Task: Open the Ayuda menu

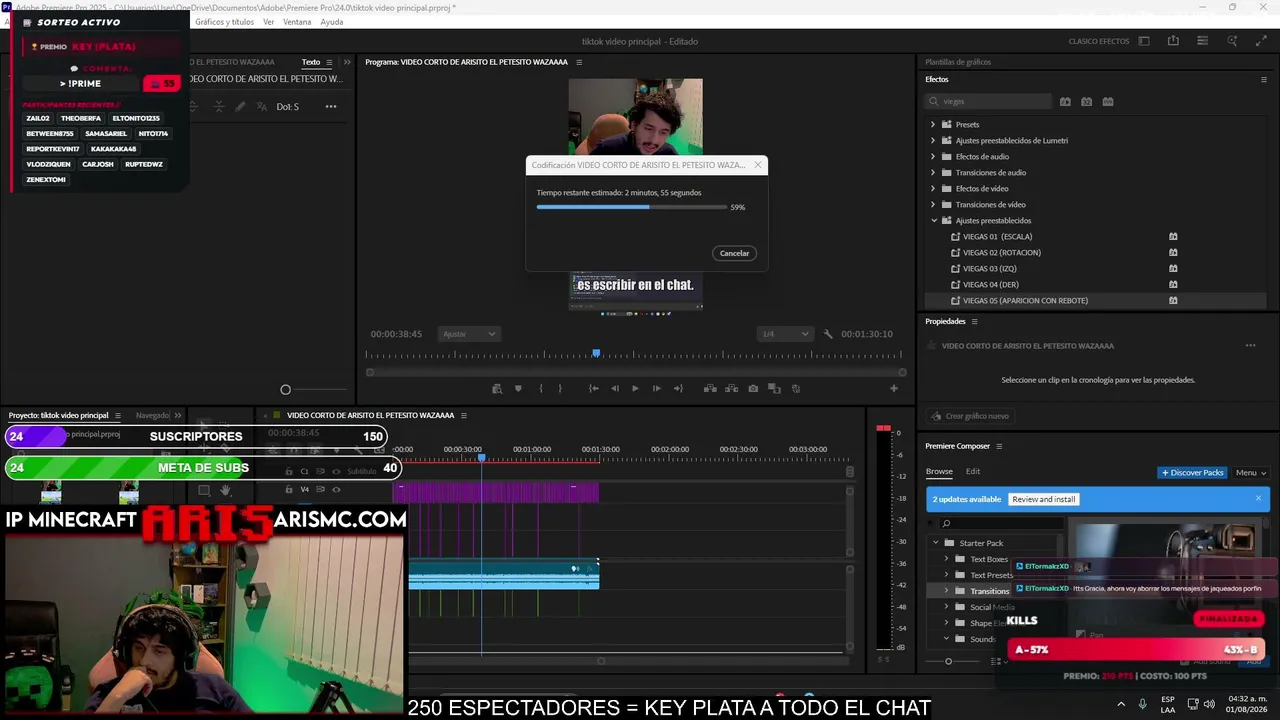Action: point(332,22)
